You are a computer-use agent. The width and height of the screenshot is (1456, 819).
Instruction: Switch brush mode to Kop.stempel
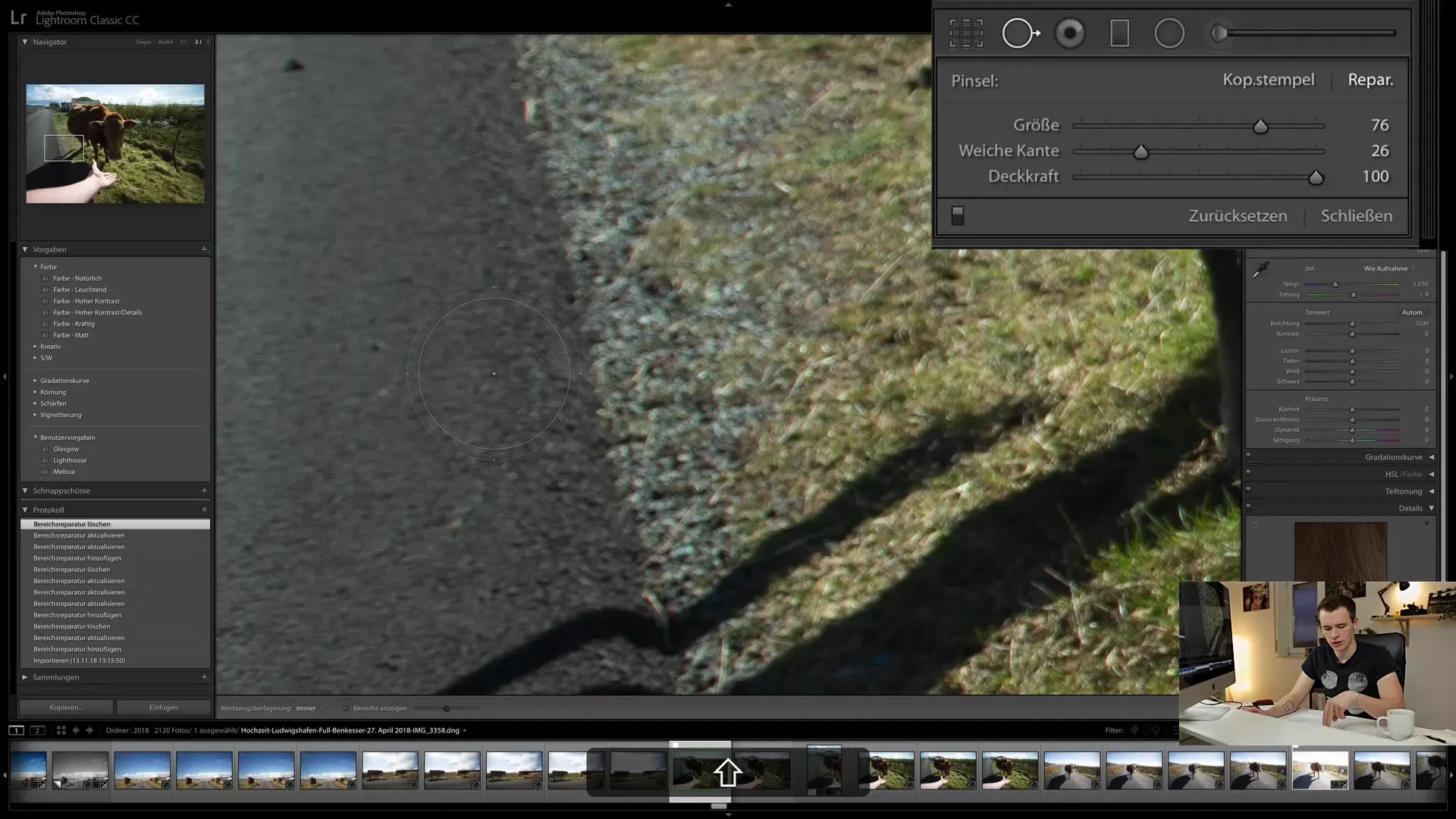pyautogui.click(x=1268, y=80)
